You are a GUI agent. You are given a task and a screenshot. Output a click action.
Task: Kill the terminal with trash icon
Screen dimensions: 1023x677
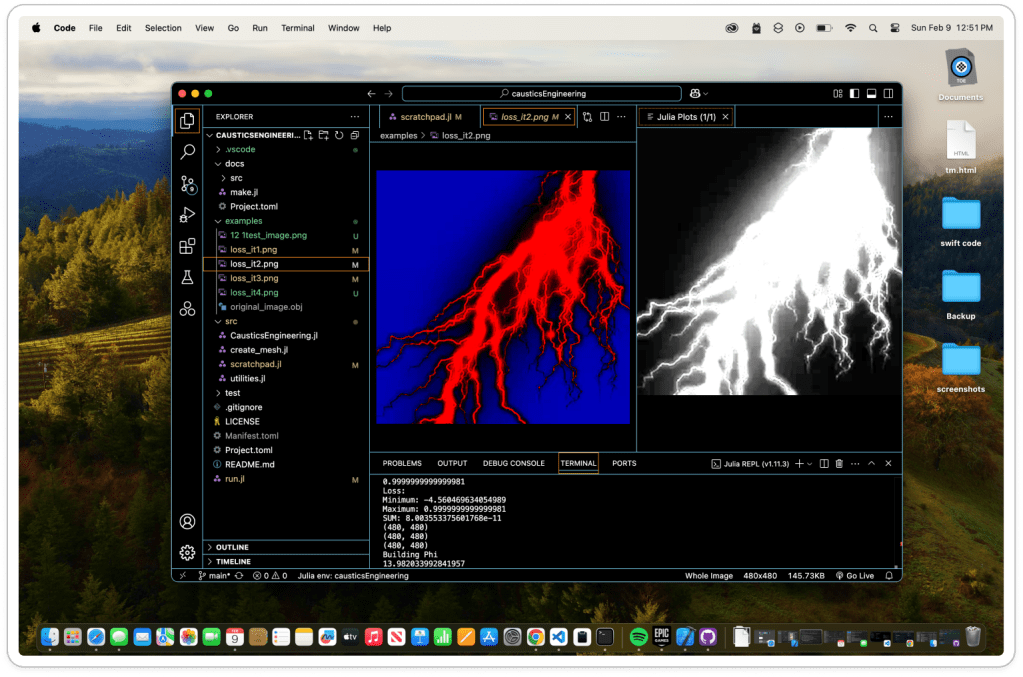point(839,464)
